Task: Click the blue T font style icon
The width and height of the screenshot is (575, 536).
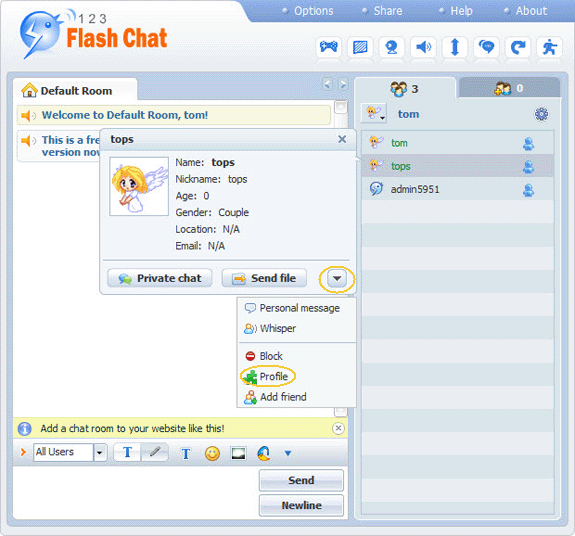Action: [x=186, y=454]
